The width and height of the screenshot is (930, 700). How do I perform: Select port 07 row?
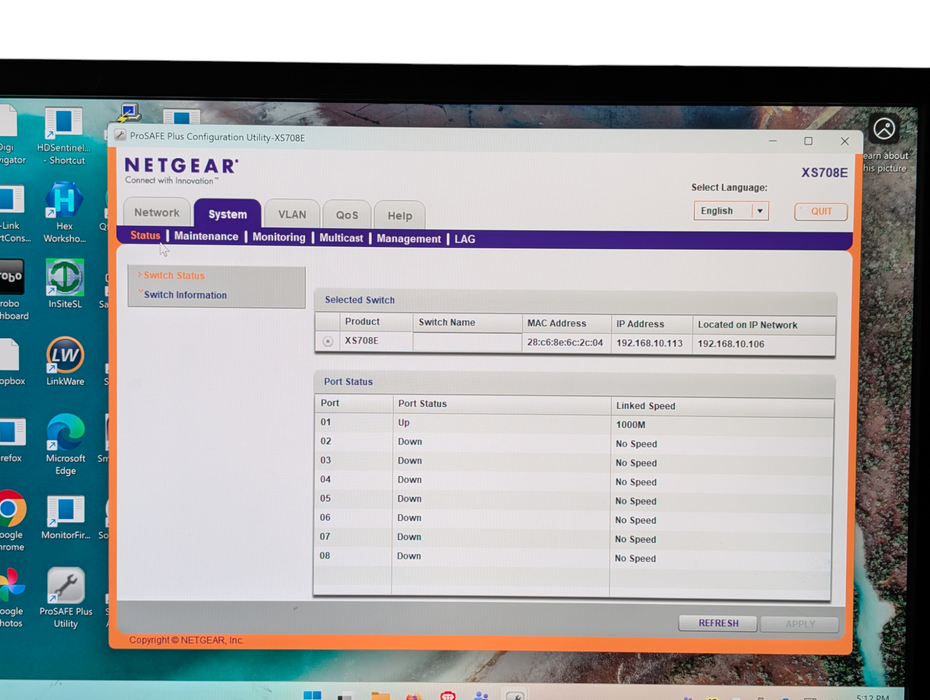tap(572, 537)
